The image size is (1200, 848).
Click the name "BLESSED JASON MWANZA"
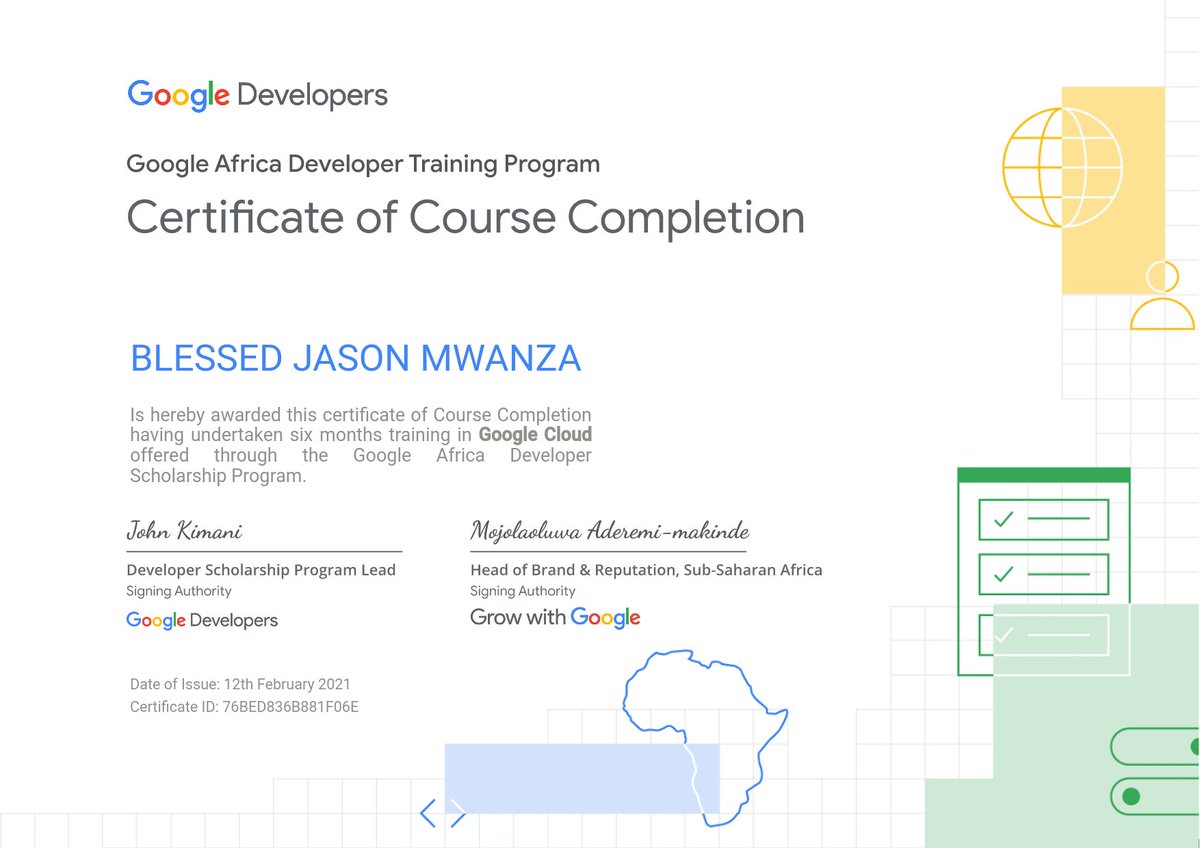[x=355, y=358]
